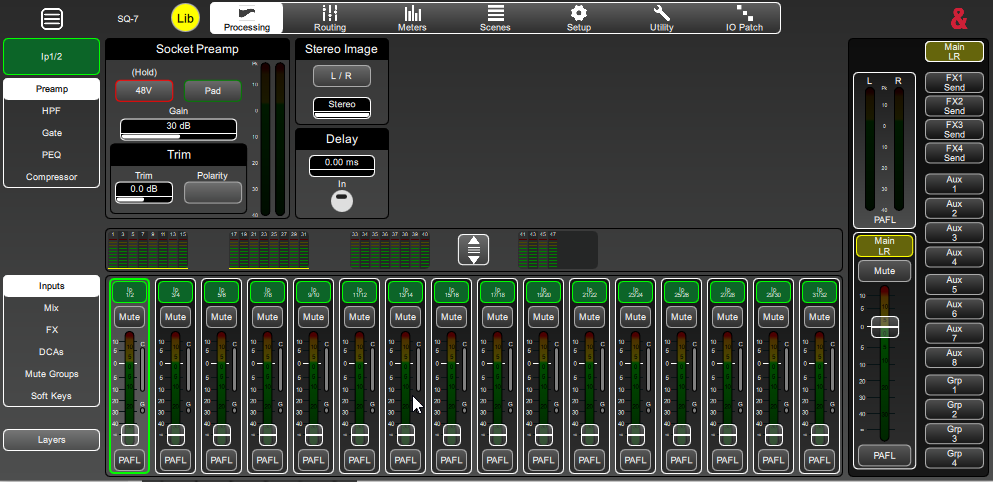
Task: Select the FX1 Send mix
Action: 954,82
